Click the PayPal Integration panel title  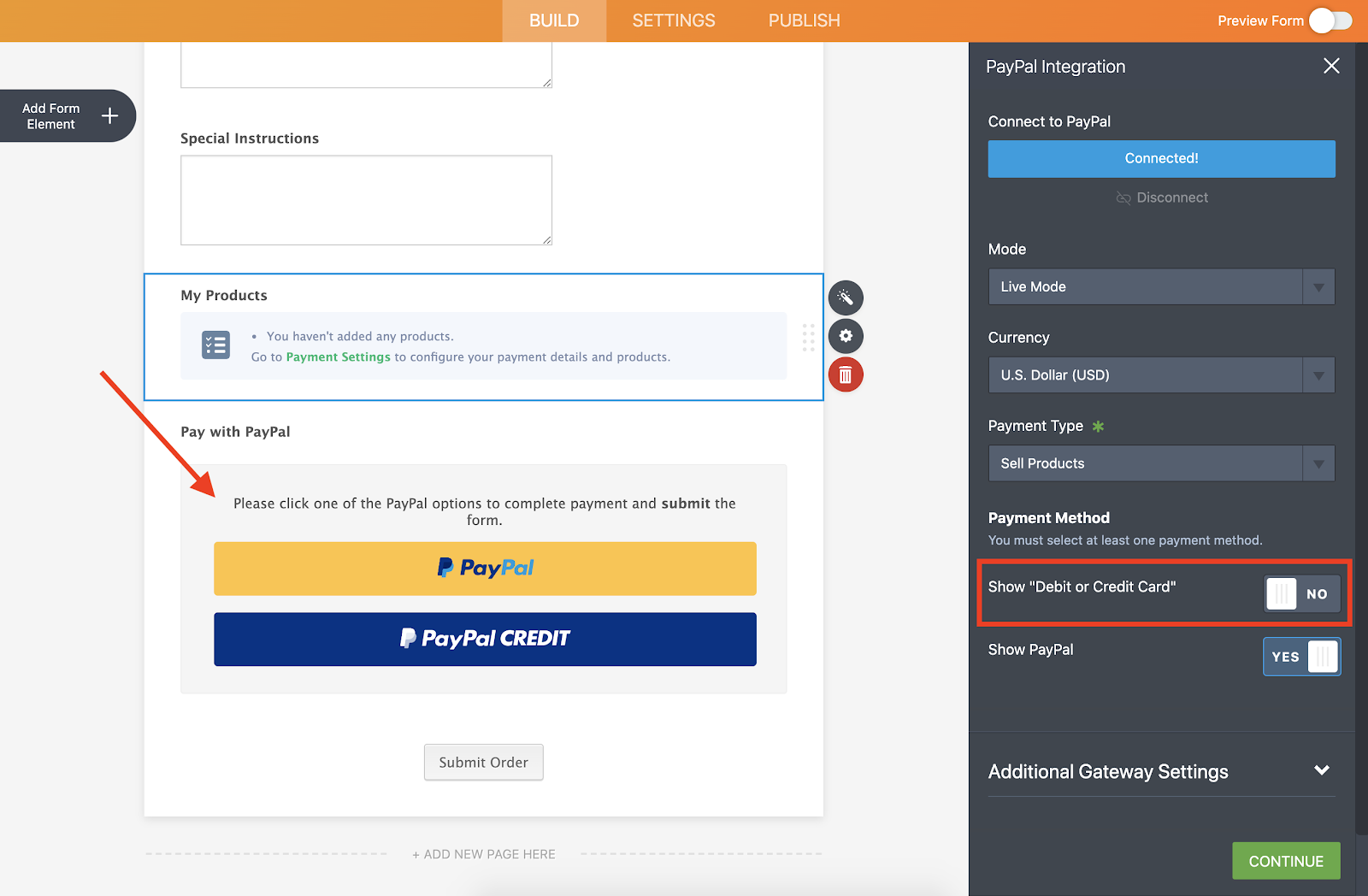pyautogui.click(x=1055, y=67)
